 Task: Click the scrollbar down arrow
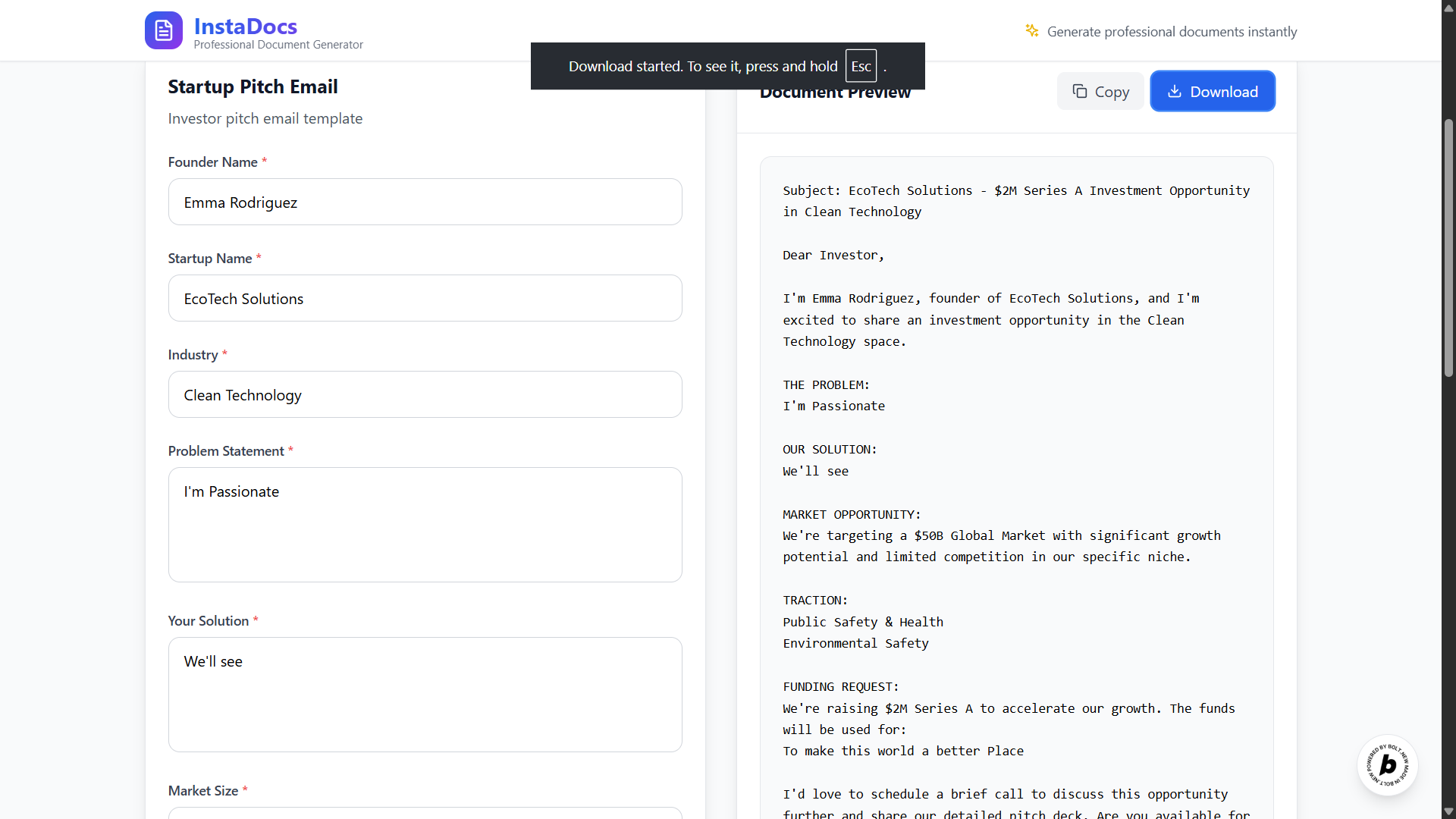pos(1448,811)
